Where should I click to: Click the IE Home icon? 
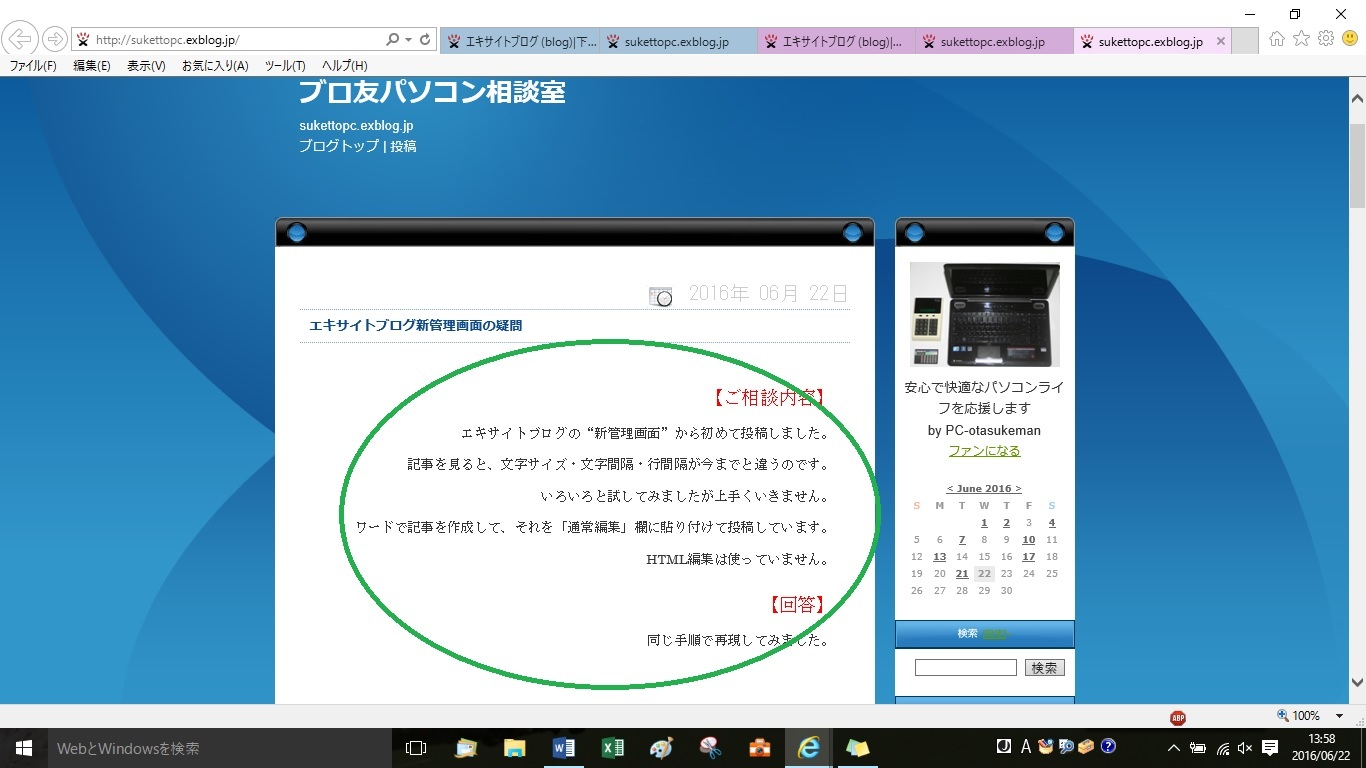1277,39
